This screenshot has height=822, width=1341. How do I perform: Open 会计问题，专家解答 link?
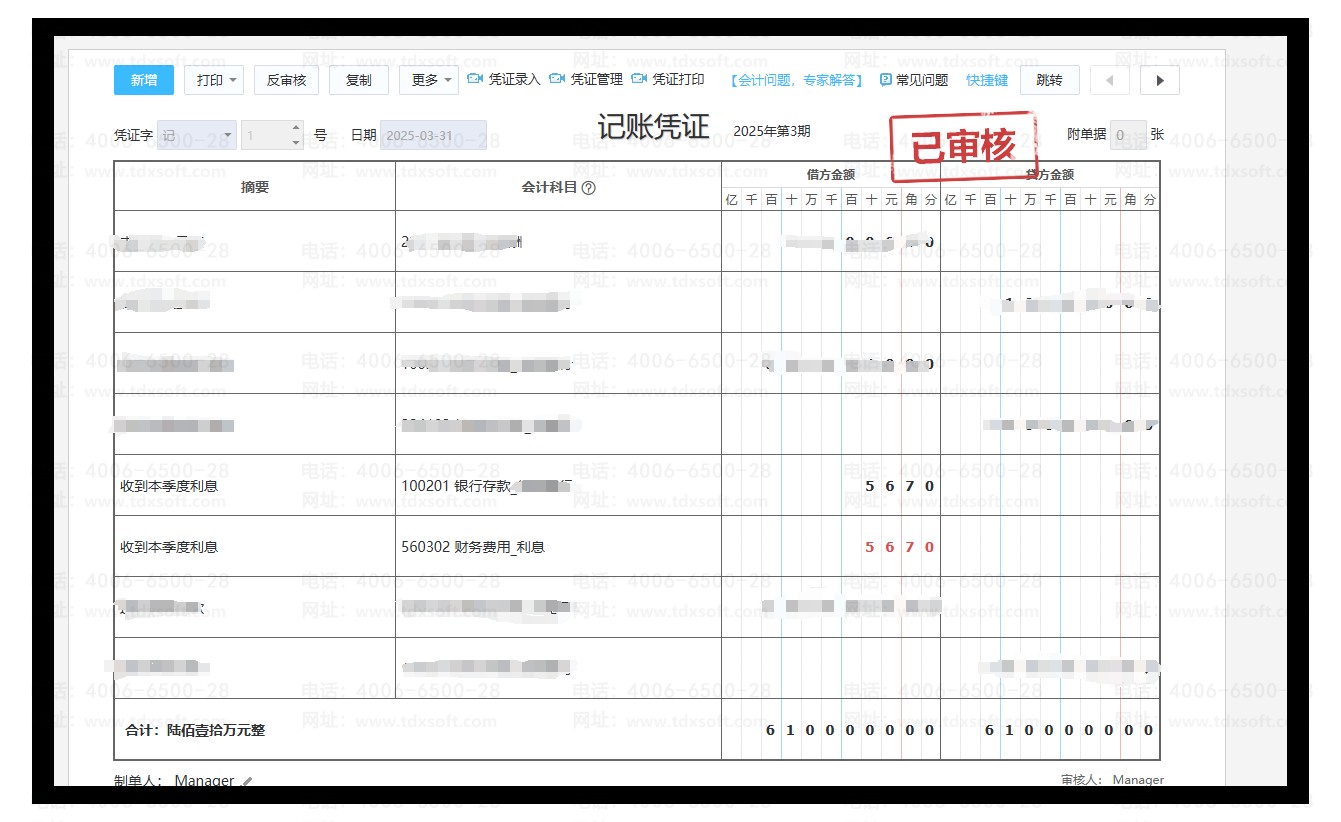click(796, 80)
